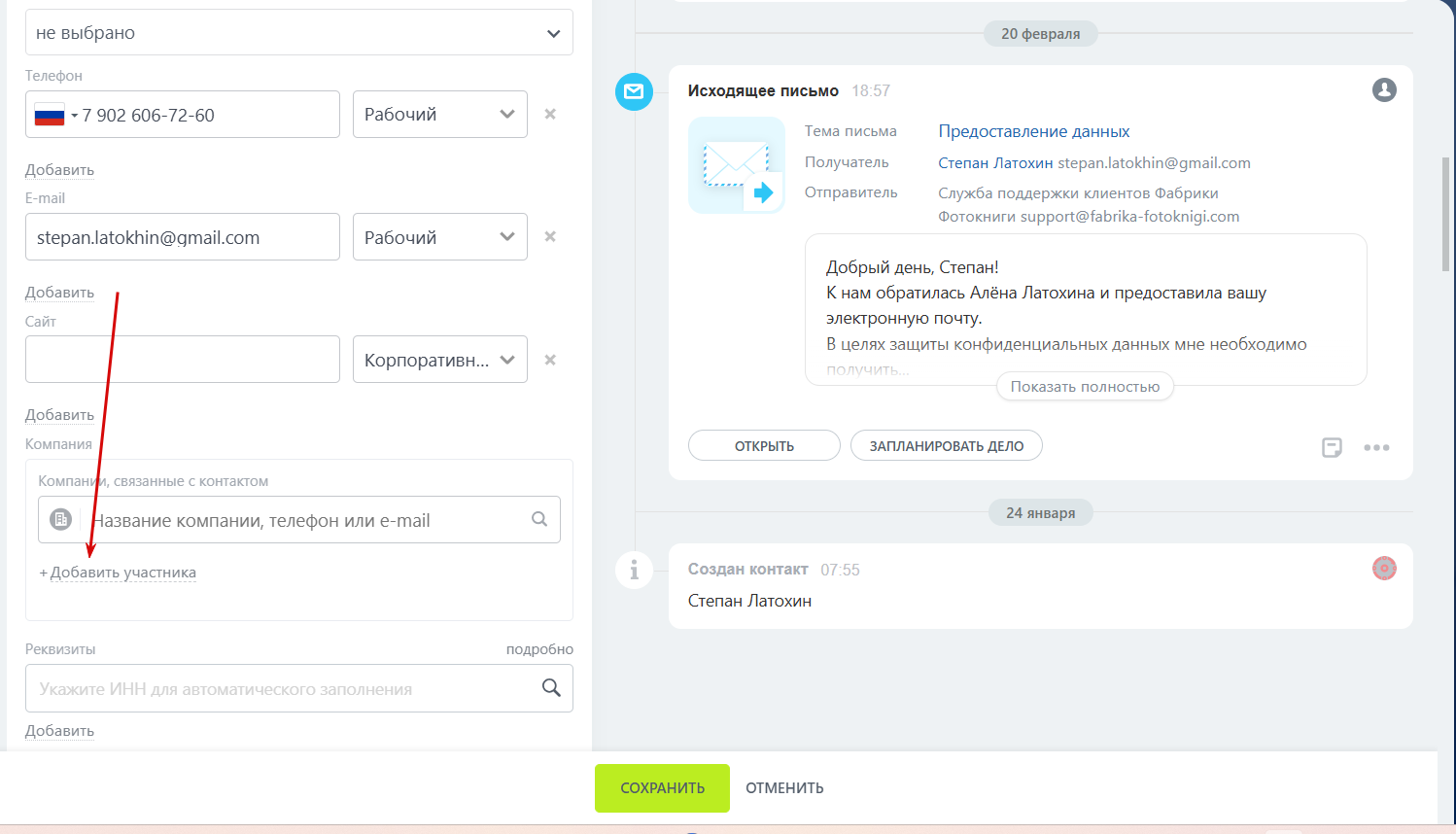The width and height of the screenshot is (1456, 834).
Task: Click the info icon next to 'Создан контакт'
Action: point(634,570)
